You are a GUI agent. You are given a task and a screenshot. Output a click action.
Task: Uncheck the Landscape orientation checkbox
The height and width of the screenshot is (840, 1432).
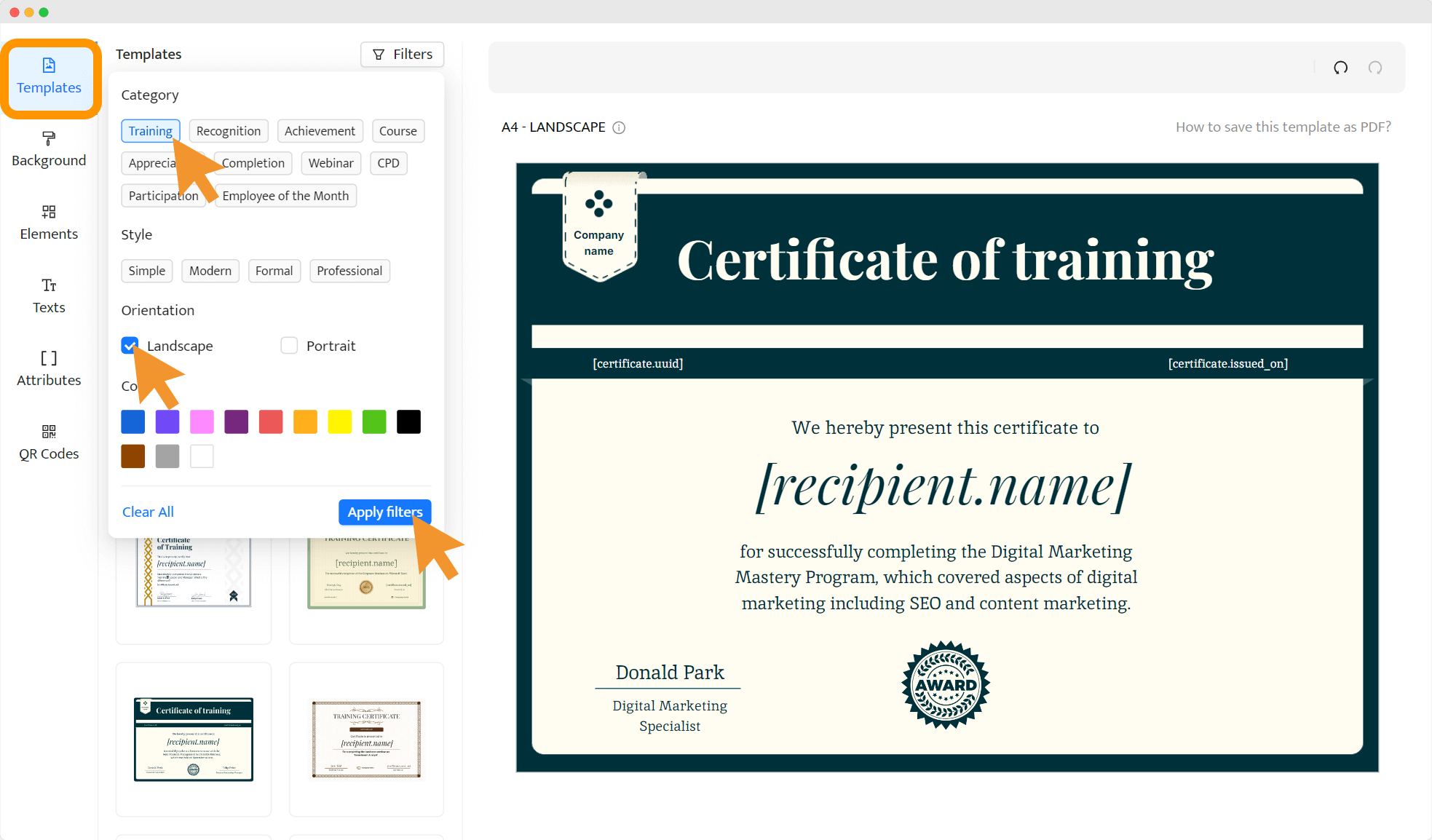point(130,345)
